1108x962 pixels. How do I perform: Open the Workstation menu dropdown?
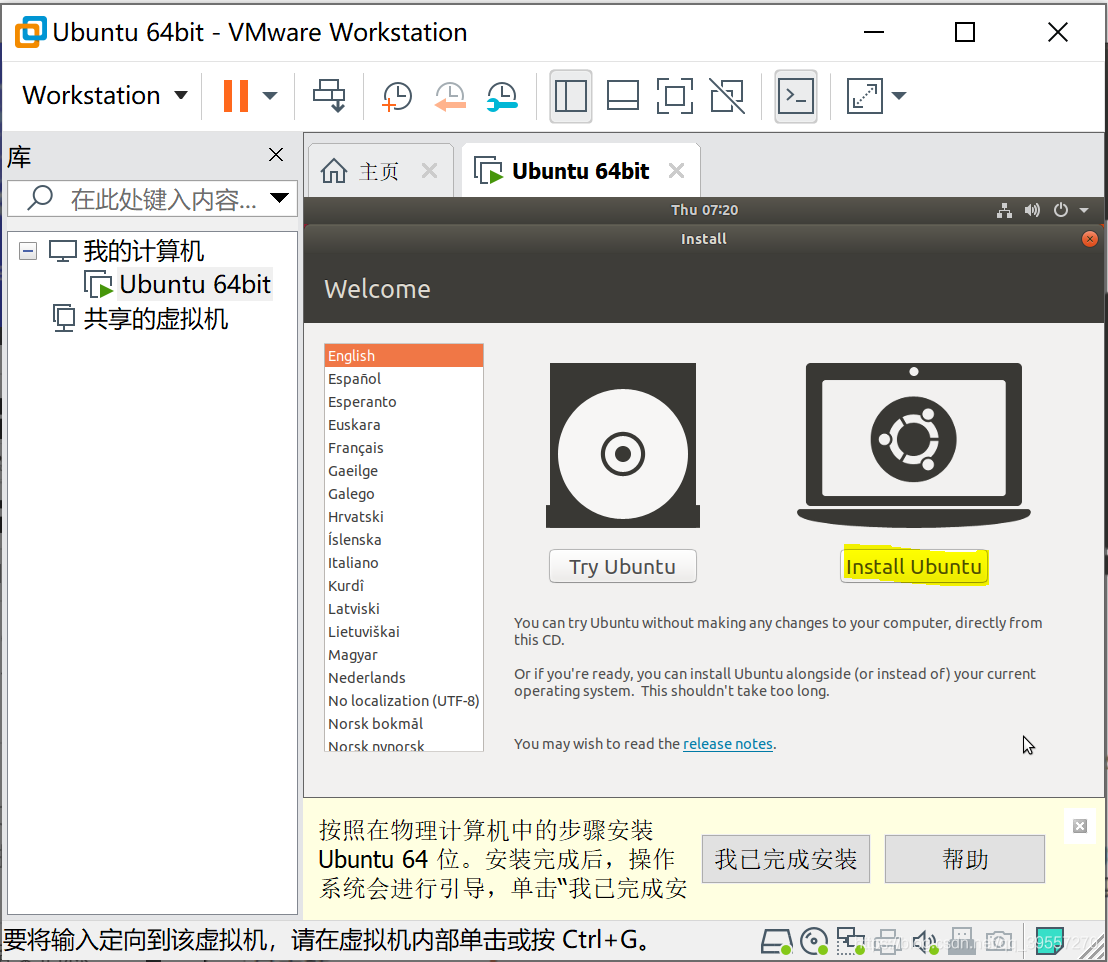pyautogui.click(x=103, y=95)
